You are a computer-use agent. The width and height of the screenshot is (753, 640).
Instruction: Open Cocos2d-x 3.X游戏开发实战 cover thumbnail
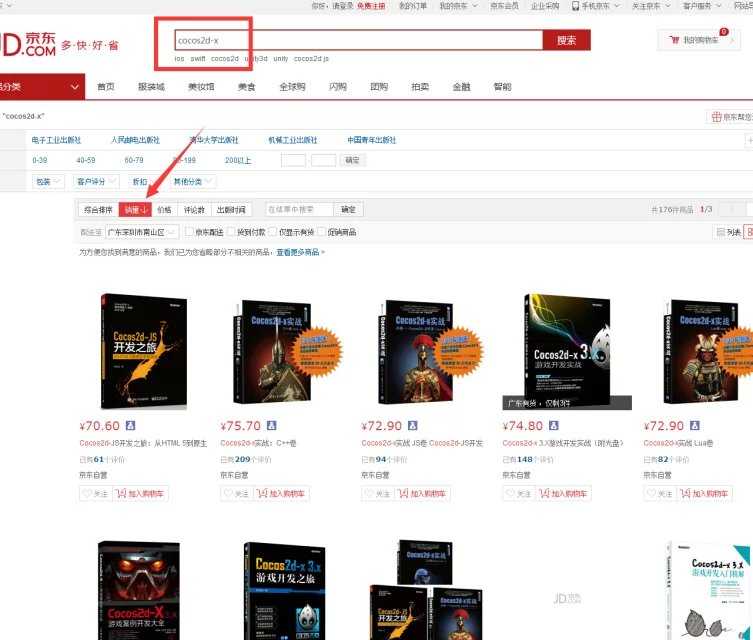coord(567,351)
